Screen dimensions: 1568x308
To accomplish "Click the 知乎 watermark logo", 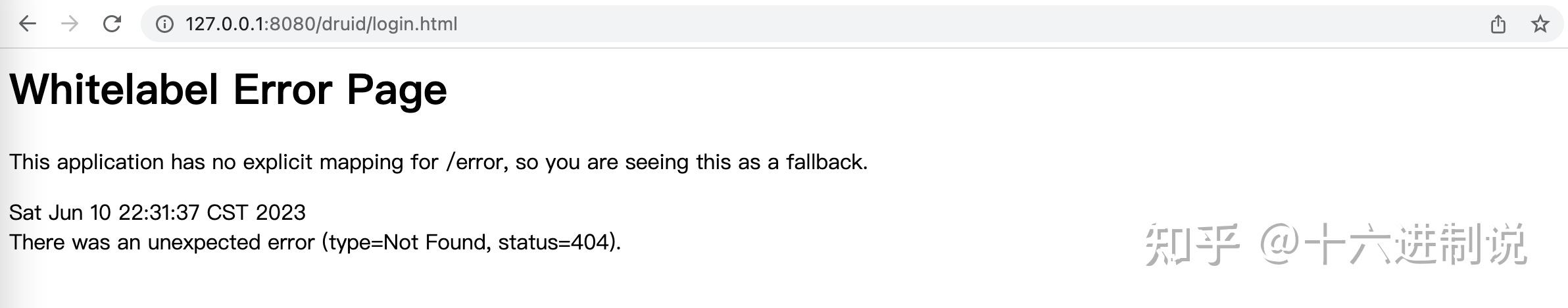I will [1192, 244].
